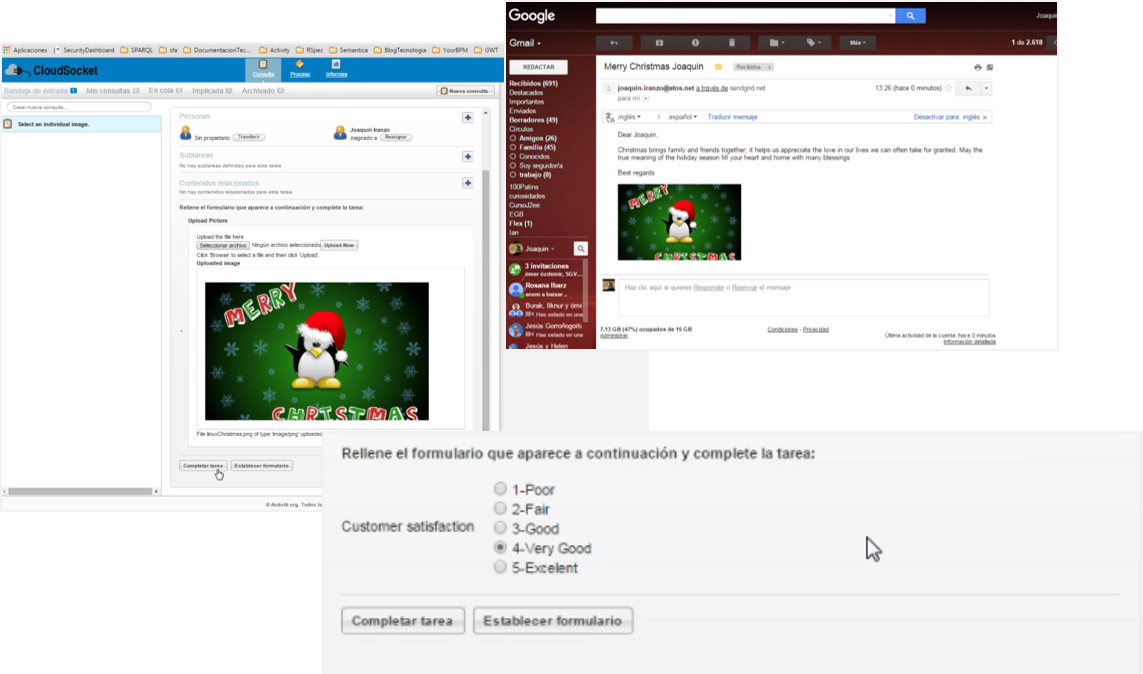Delete the email with the trash icon
This screenshot has height=674, width=1143.
coord(732,43)
